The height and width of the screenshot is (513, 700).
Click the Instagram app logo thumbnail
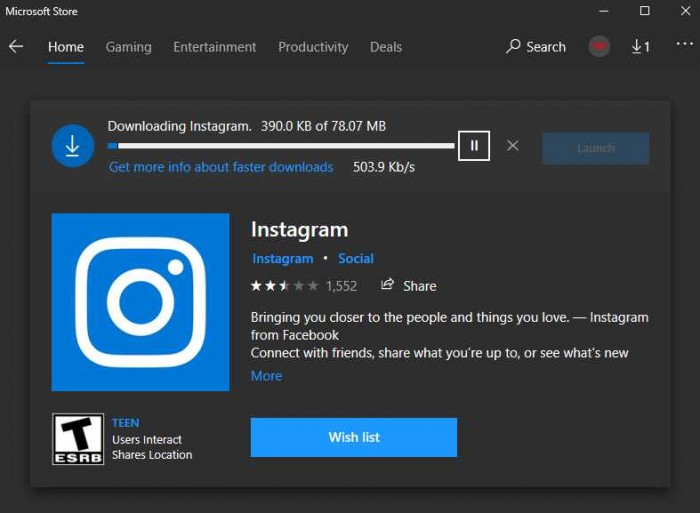[x=140, y=302]
